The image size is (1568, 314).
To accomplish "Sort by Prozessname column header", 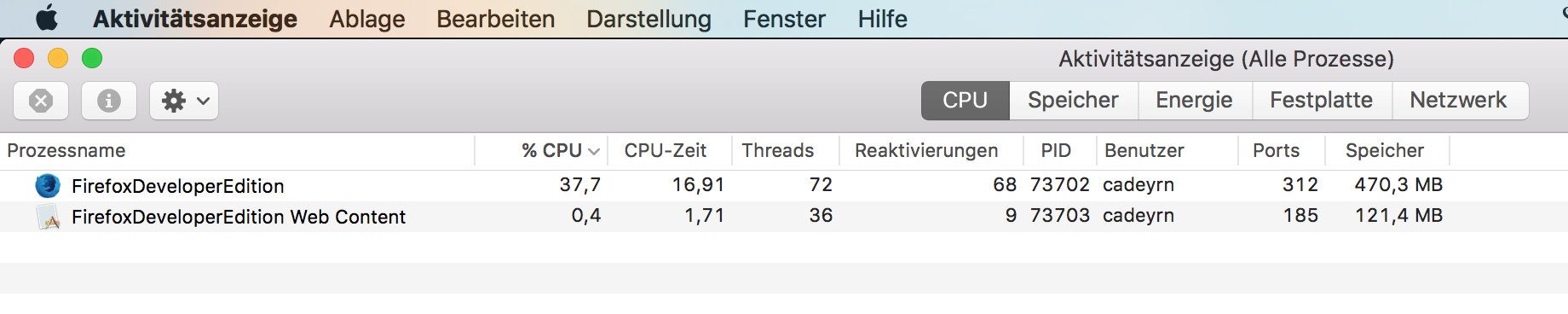I will click(66, 150).
